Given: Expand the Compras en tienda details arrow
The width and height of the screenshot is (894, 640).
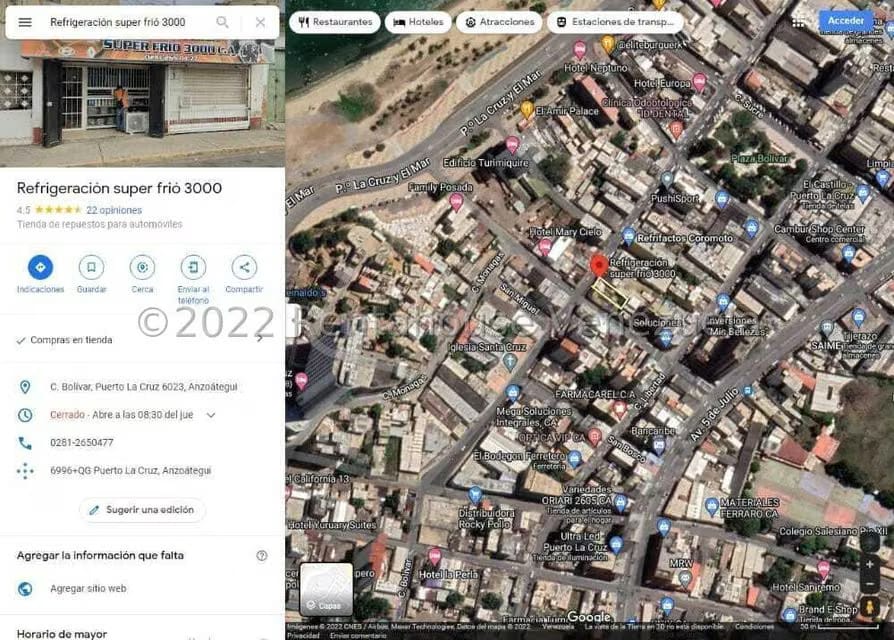Looking at the screenshot, I should point(260,339).
